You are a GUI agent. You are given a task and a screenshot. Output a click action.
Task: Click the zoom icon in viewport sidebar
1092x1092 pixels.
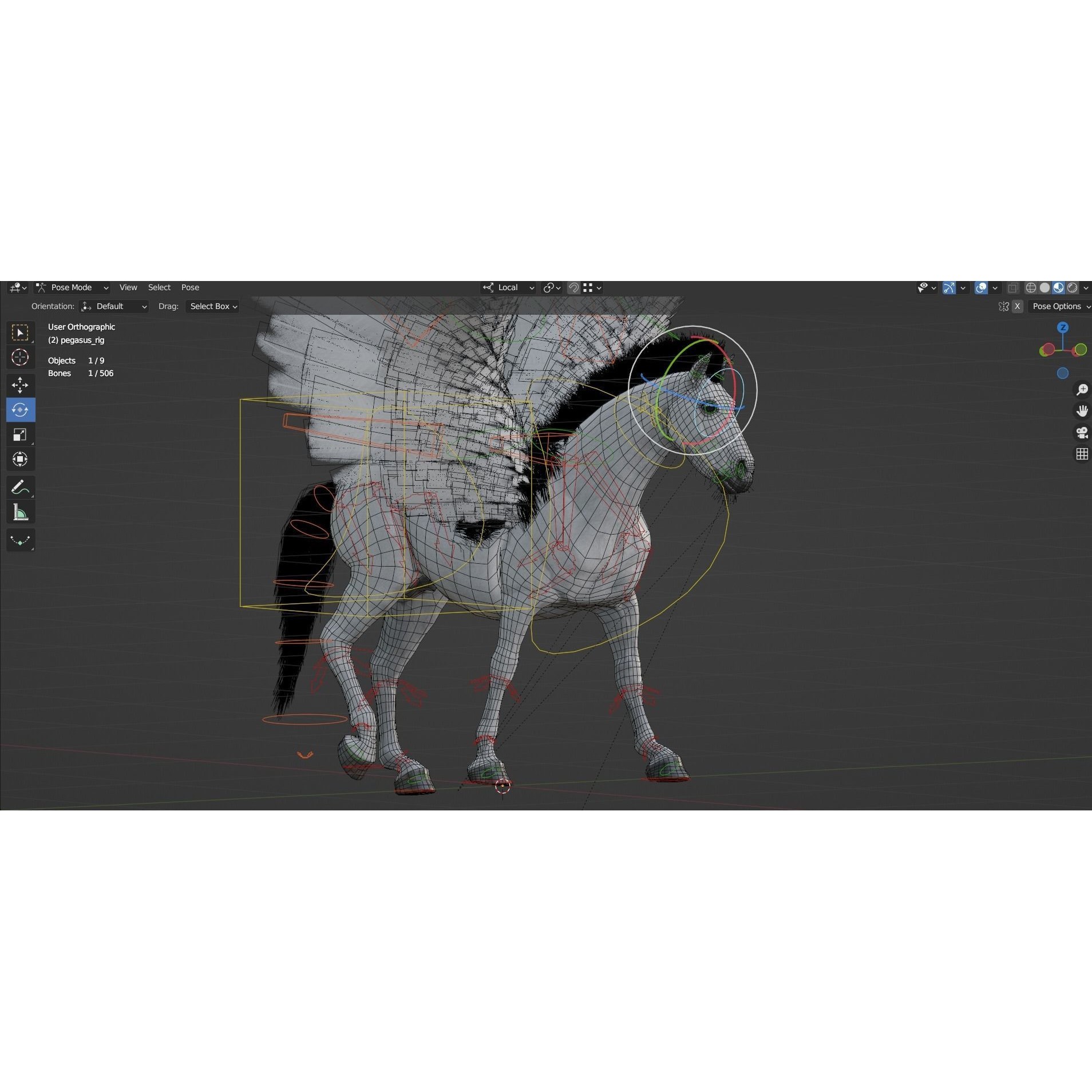pyautogui.click(x=1082, y=389)
